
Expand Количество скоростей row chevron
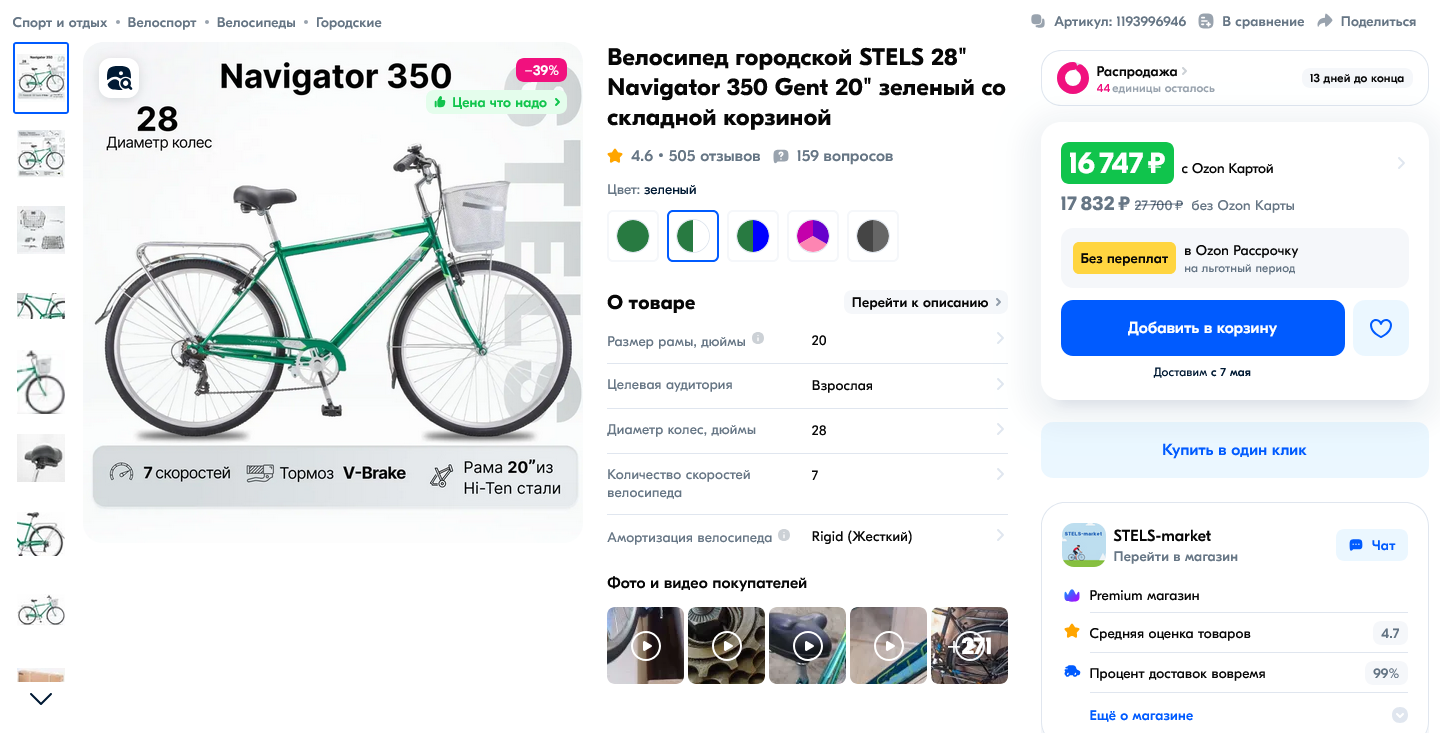[x=1000, y=475]
